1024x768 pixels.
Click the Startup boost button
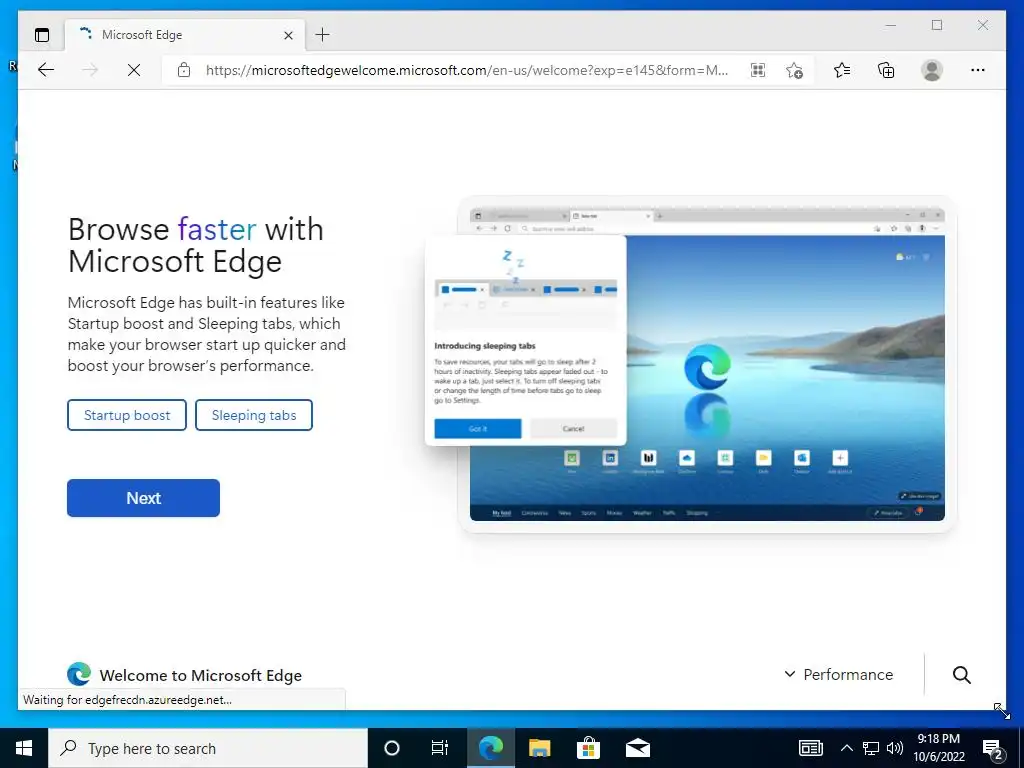127,415
